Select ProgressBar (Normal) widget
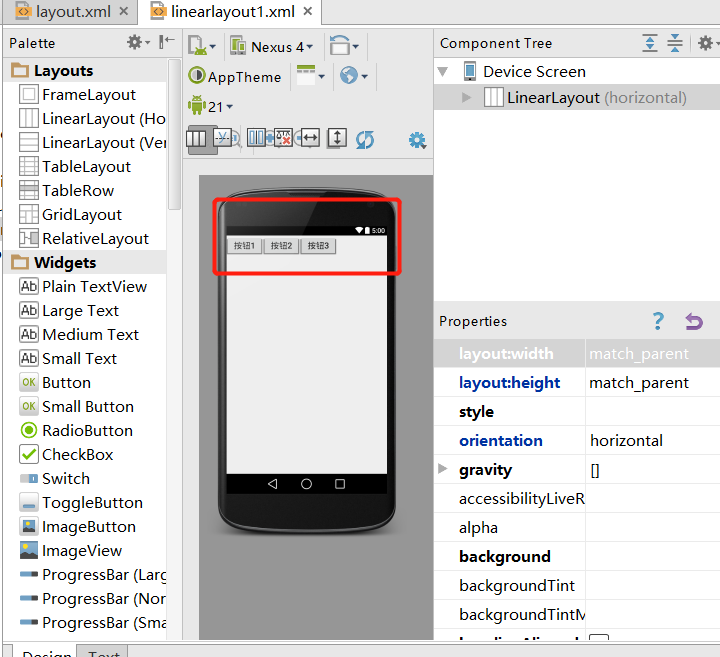The width and height of the screenshot is (720, 657). point(92,598)
